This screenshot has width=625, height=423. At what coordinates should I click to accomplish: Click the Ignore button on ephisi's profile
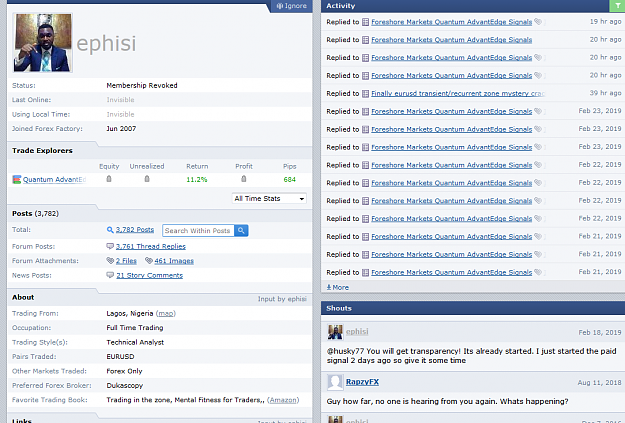[x=291, y=6]
